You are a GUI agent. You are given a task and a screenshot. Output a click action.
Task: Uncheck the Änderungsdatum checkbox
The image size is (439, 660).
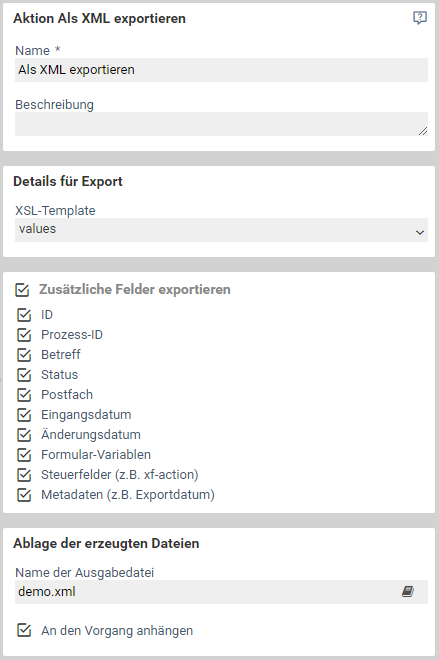pos(24,435)
